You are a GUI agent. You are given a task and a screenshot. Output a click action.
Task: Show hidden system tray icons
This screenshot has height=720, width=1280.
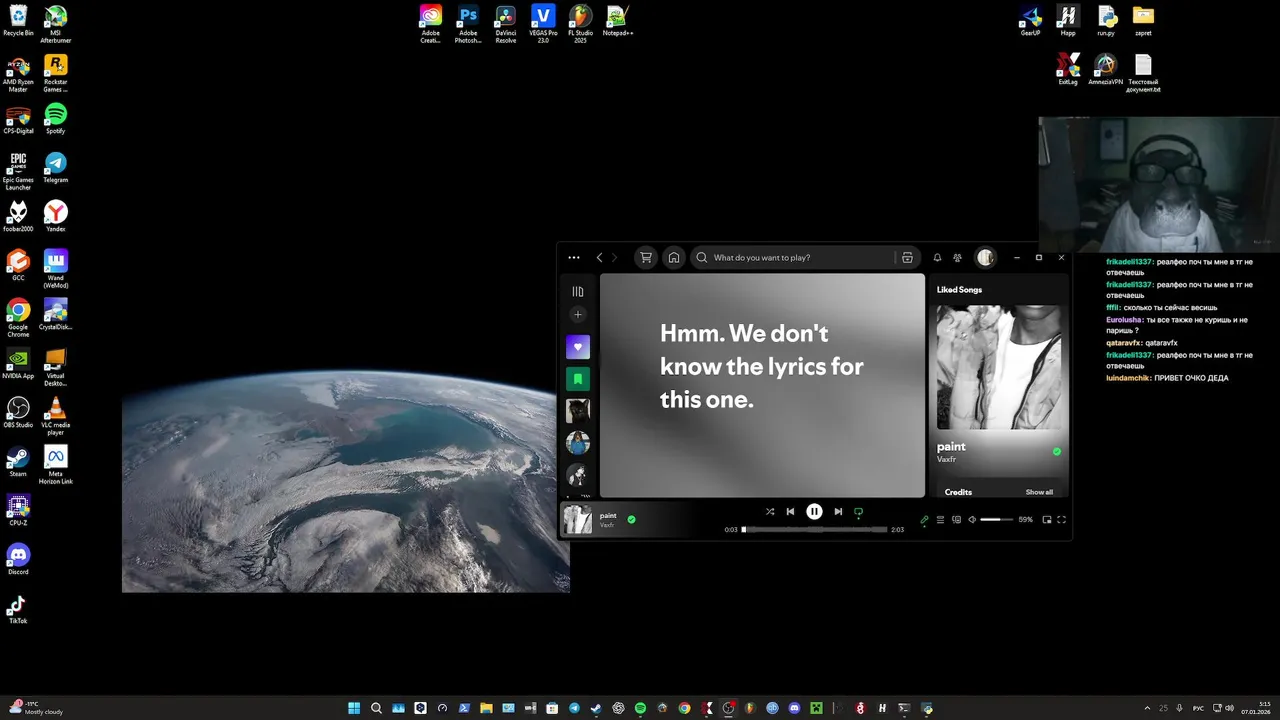(x=1147, y=708)
